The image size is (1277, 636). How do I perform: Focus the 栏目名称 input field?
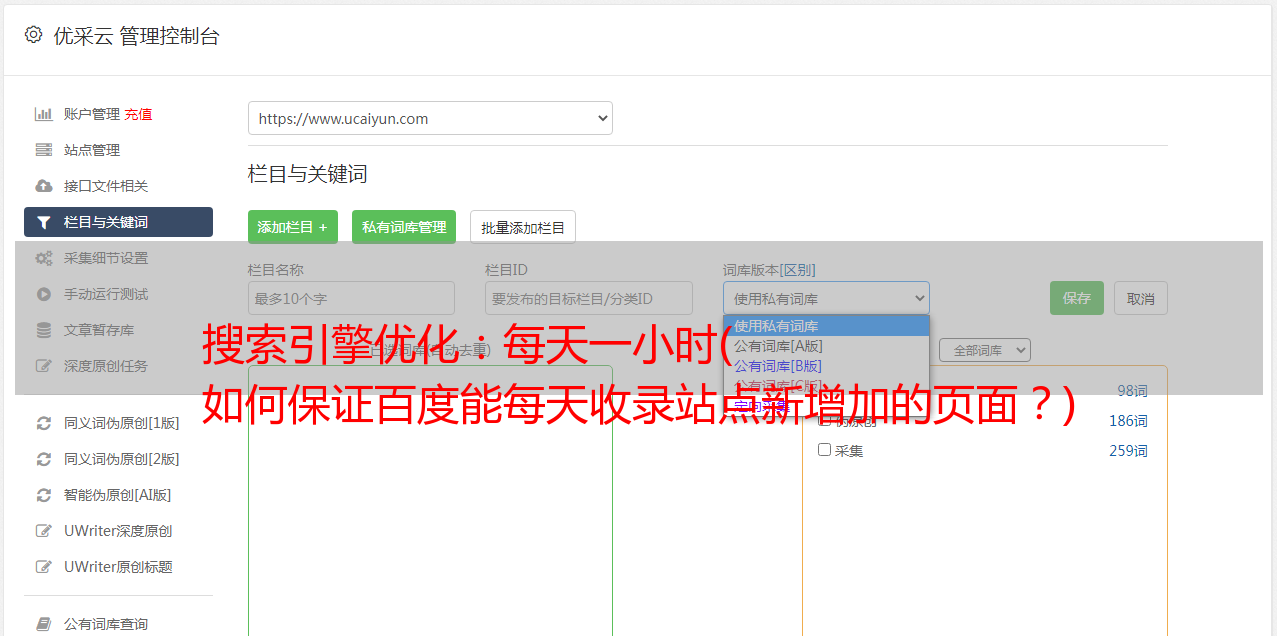[x=351, y=298]
